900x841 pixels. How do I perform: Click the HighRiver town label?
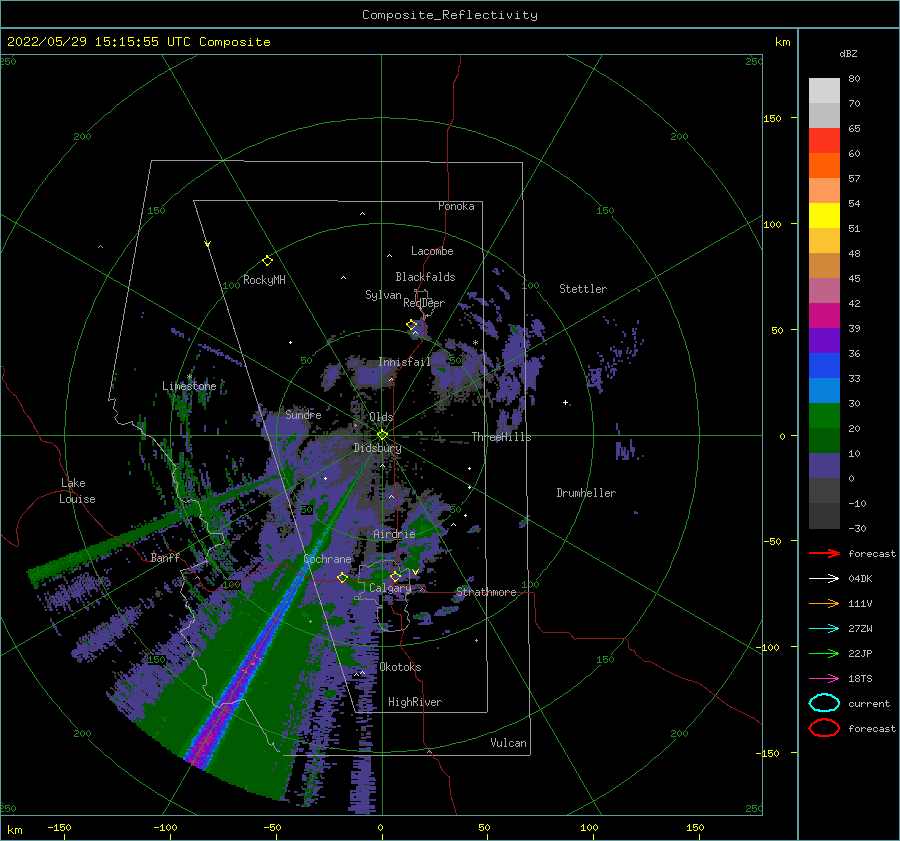pyautogui.click(x=415, y=702)
